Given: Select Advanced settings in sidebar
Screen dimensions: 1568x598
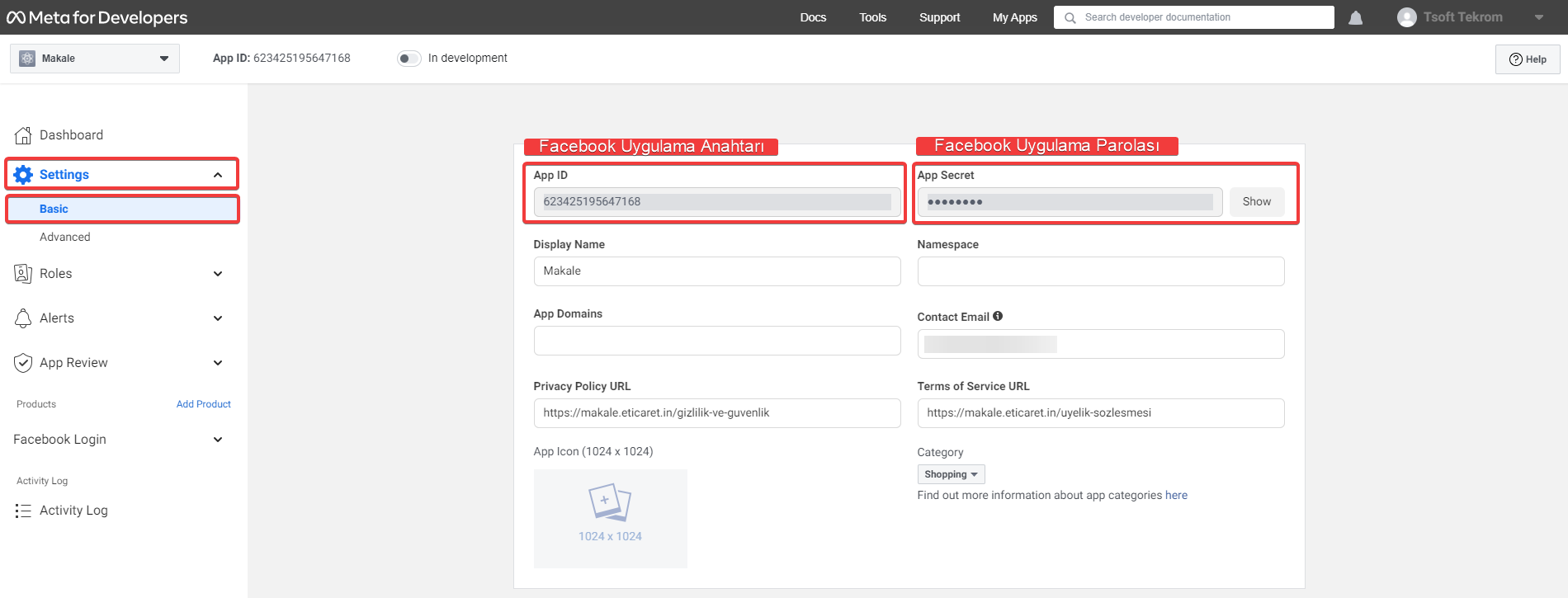Looking at the screenshot, I should pyautogui.click(x=65, y=237).
